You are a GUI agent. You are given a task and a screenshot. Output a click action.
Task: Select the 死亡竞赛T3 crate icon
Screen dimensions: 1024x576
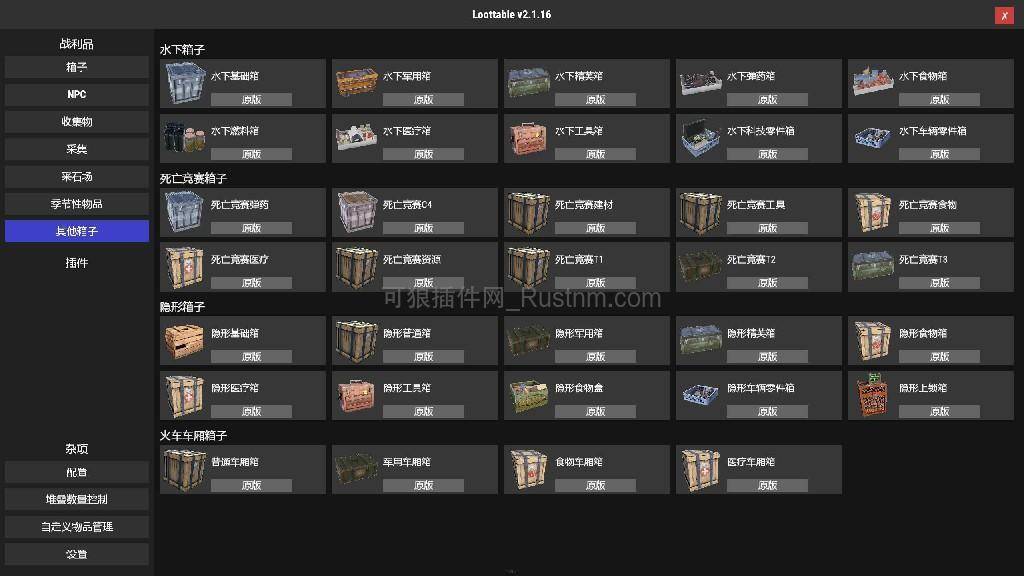pyautogui.click(x=873, y=266)
